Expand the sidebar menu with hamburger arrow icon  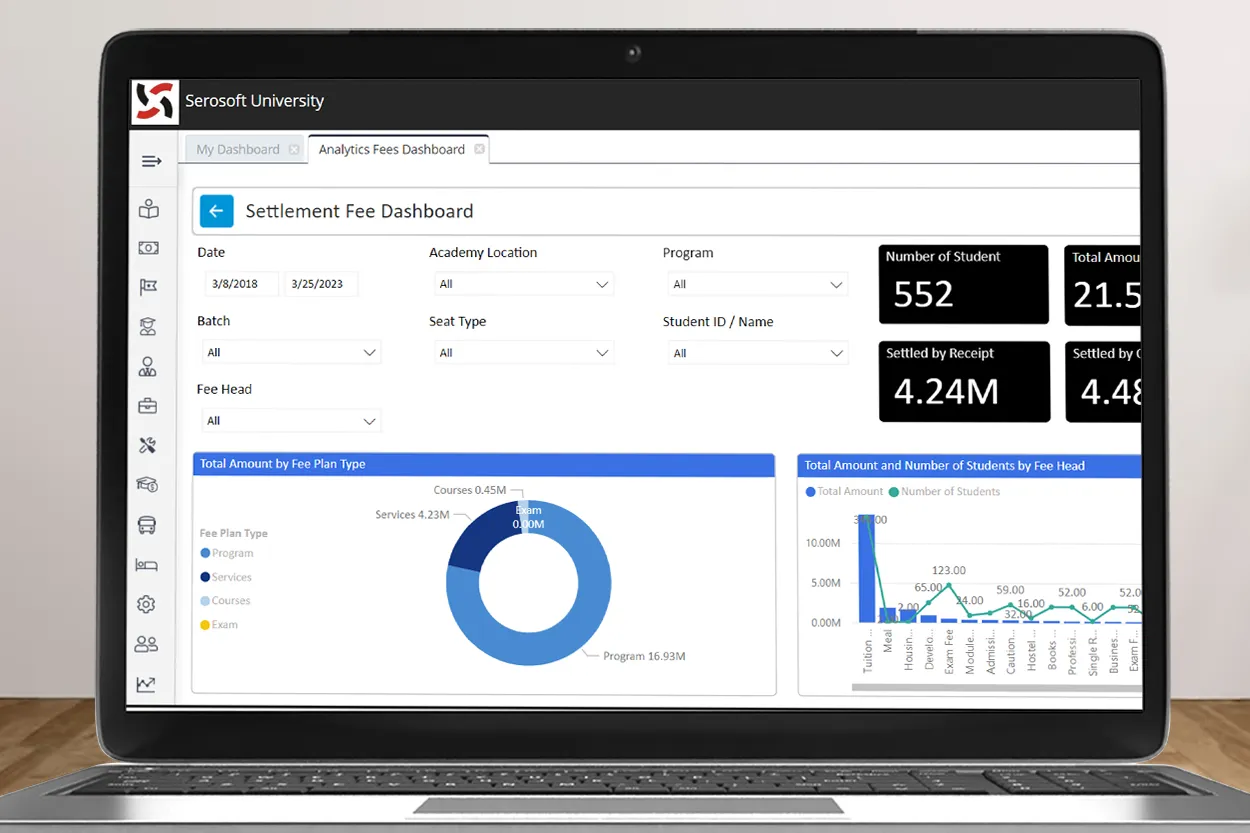151,162
